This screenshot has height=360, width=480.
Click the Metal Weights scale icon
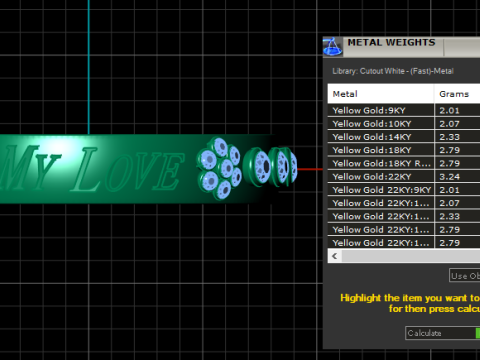pyautogui.click(x=332, y=47)
